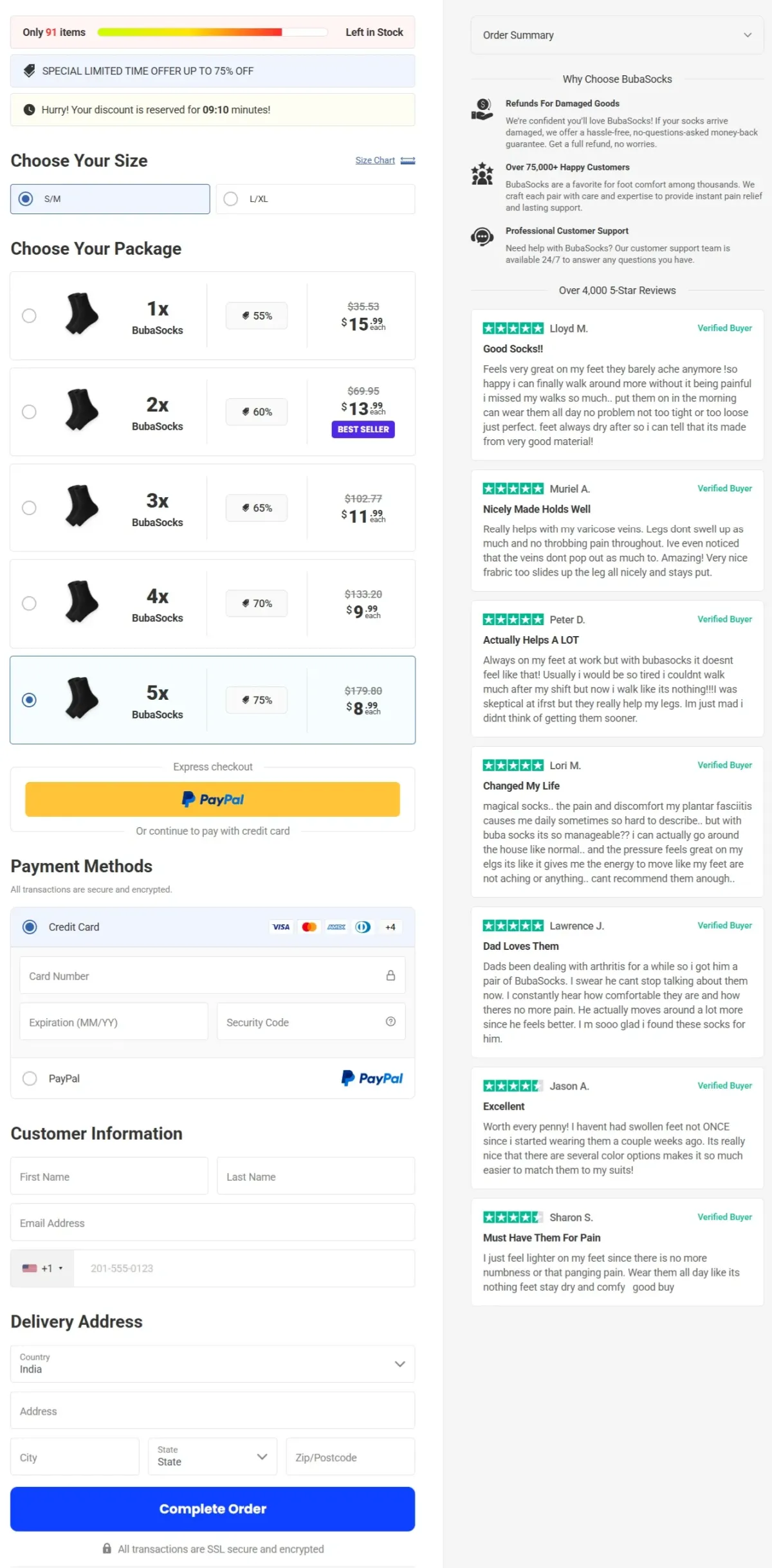Click the Email Address input field
Image resolution: width=772 pixels, height=1568 pixels.
click(x=212, y=1222)
